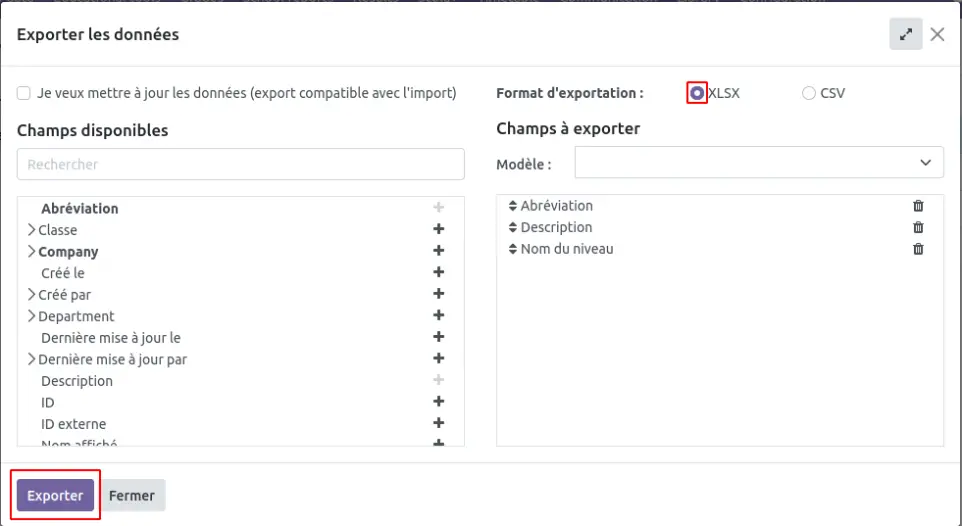This screenshot has width=962, height=526.
Task: Add the Company field to export
Action: click(x=438, y=251)
